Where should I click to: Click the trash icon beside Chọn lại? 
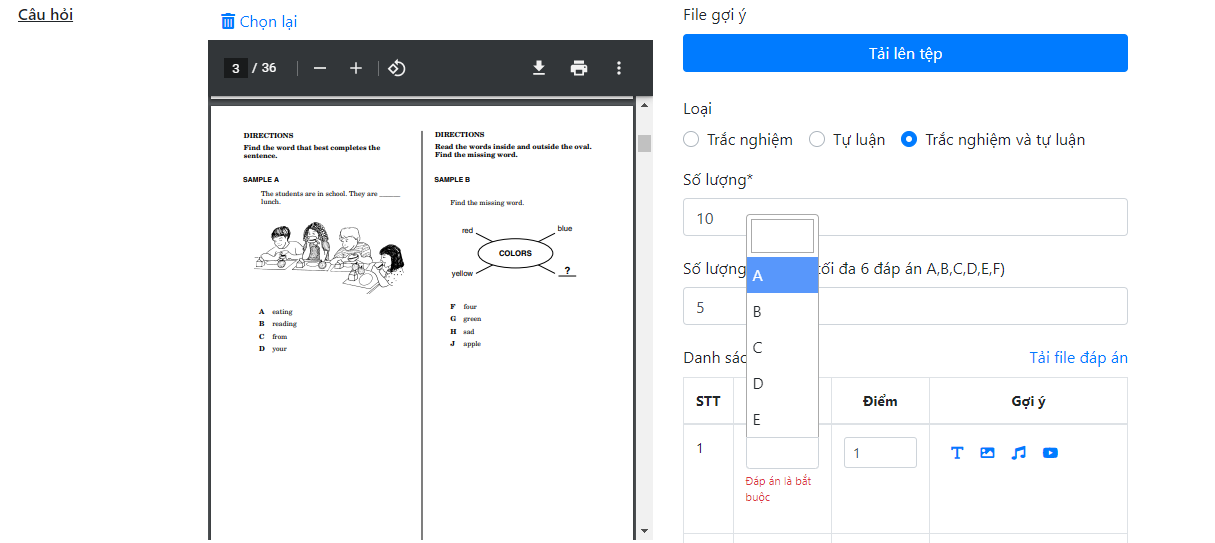[228, 21]
